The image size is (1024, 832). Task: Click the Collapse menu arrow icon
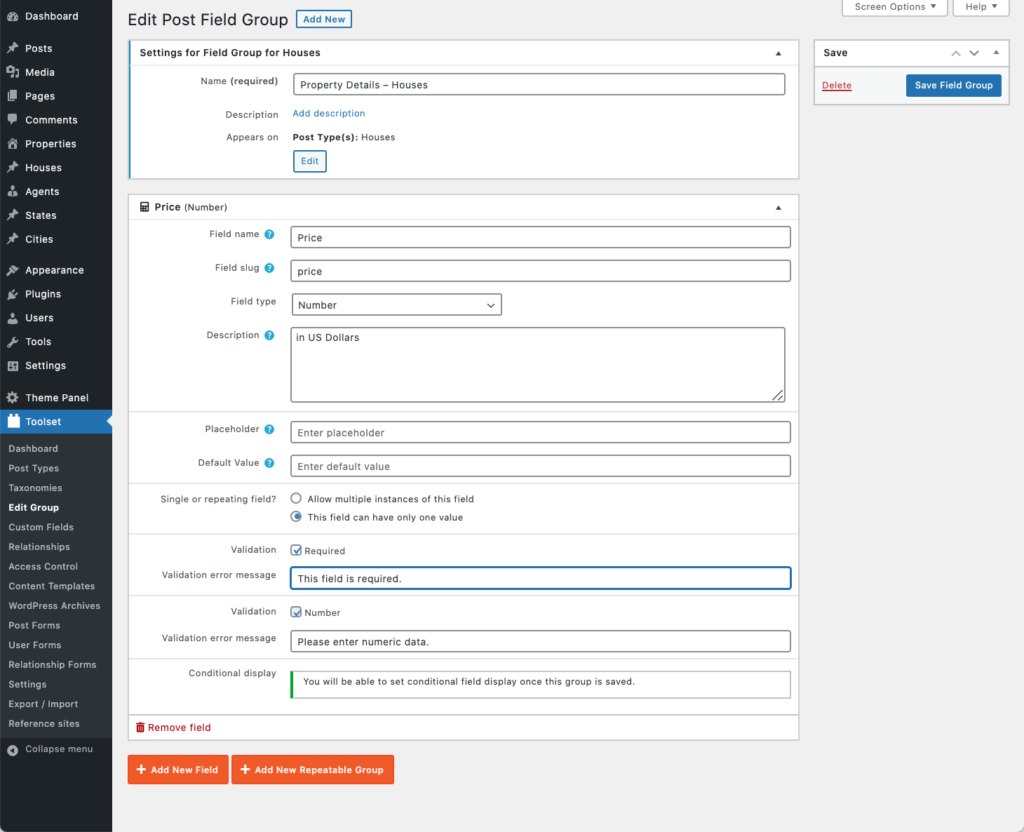(12, 750)
